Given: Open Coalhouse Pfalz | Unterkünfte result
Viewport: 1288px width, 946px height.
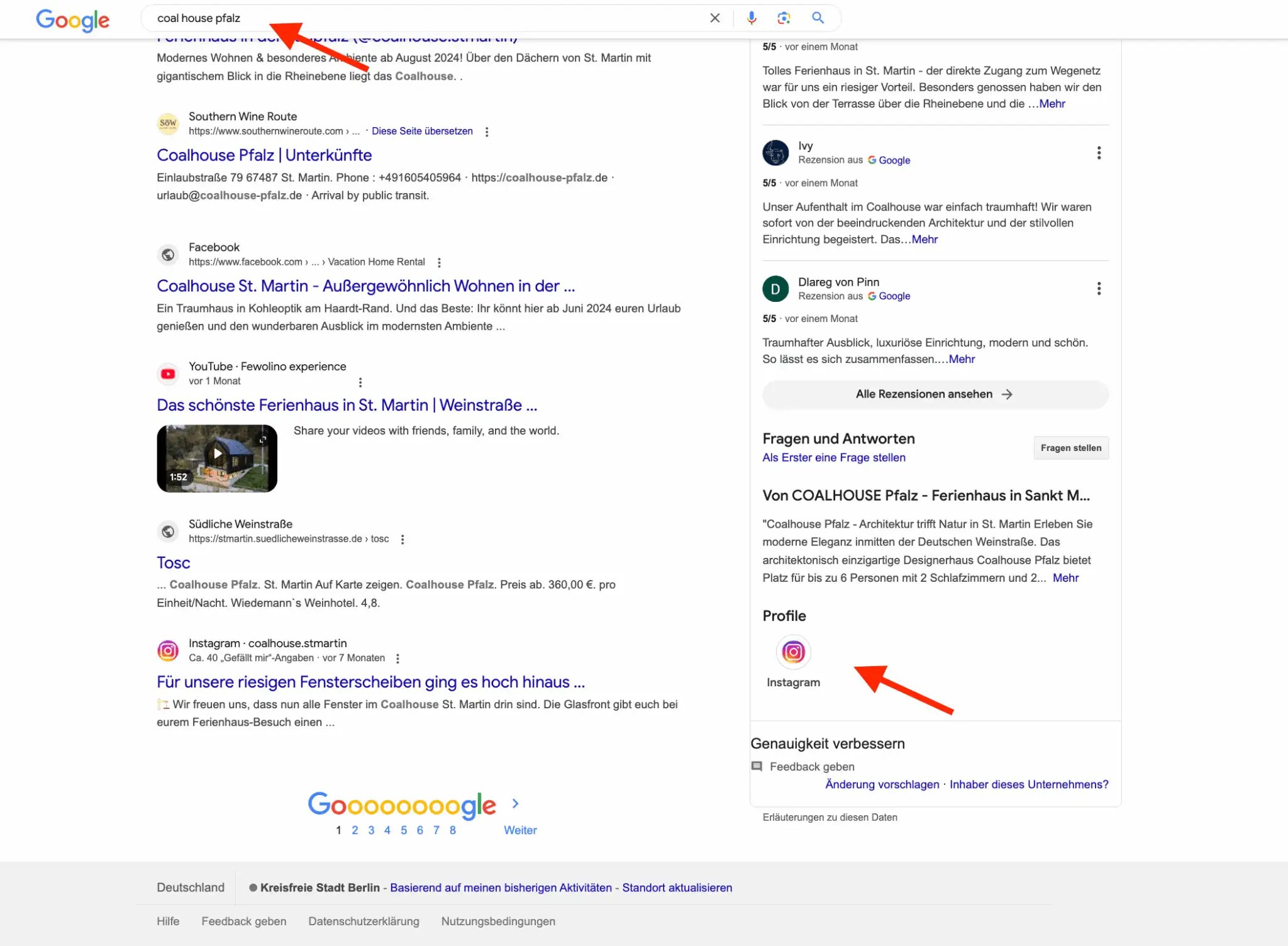Looking at the screenshot, I should tap(264, 155).
